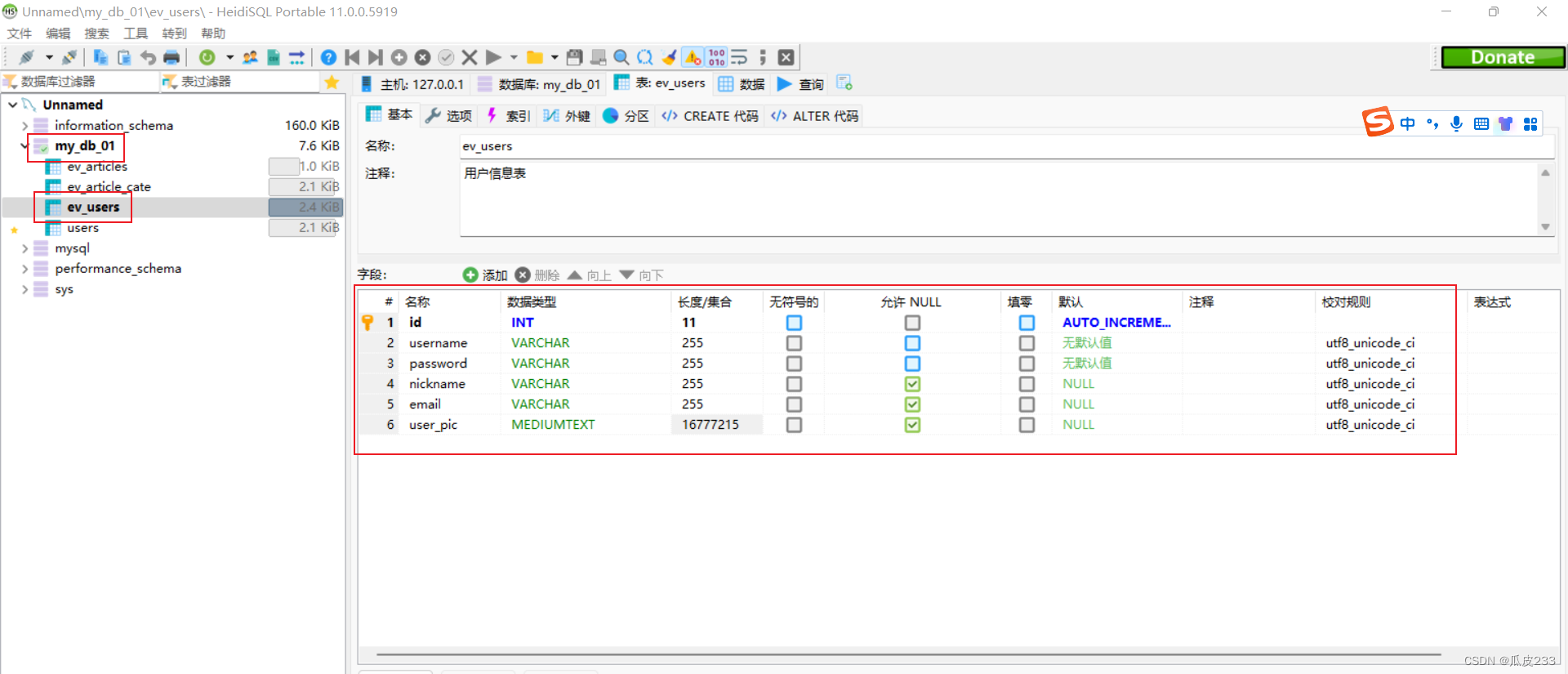Image resolution: width=1568 pixels, height=674 pixels.
Task: Click in the 注释 comment text area
Action: click(x=999, y=199)
